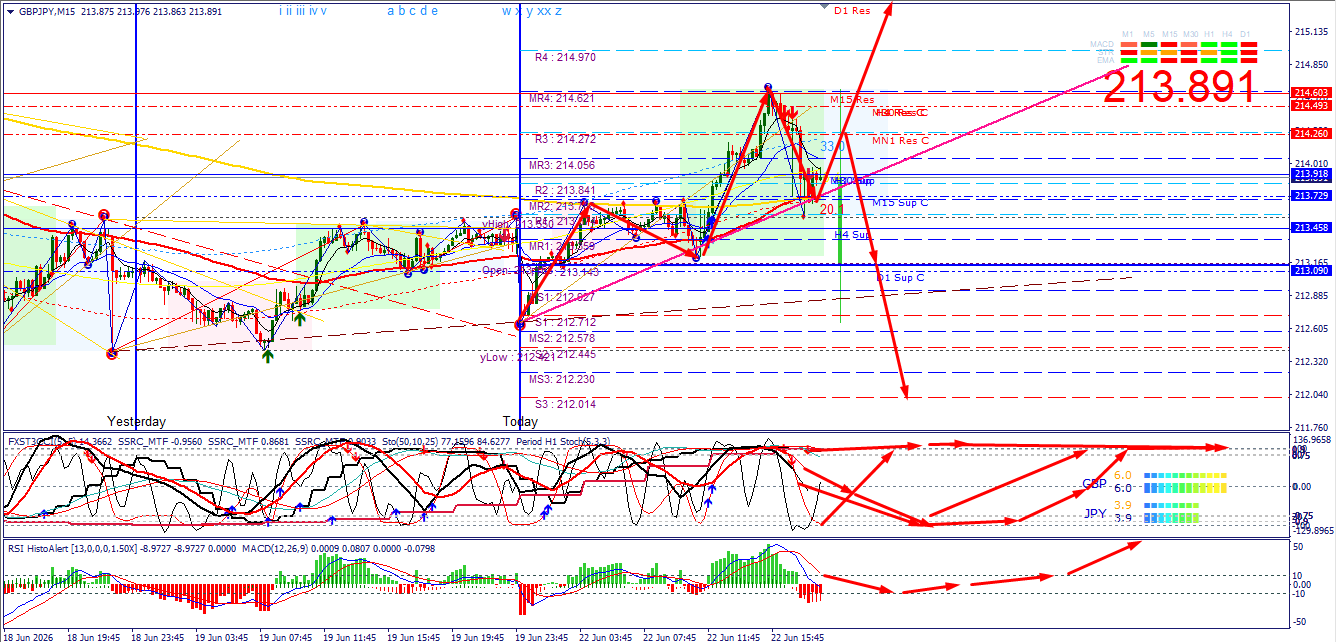Screen dimensions: 1336x642
Task: Click the MS2: 212.578 pivot label
Action: tap(562, 339)
